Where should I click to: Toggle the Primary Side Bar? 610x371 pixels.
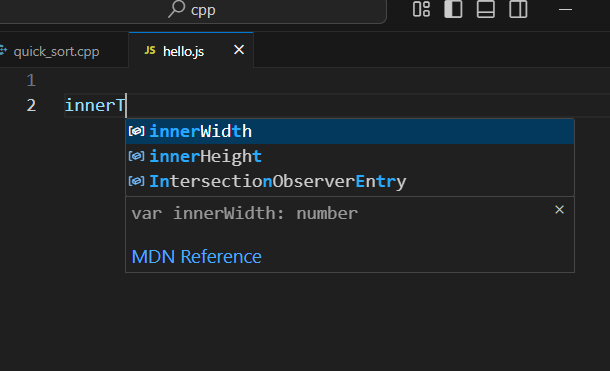click(453, 9)
